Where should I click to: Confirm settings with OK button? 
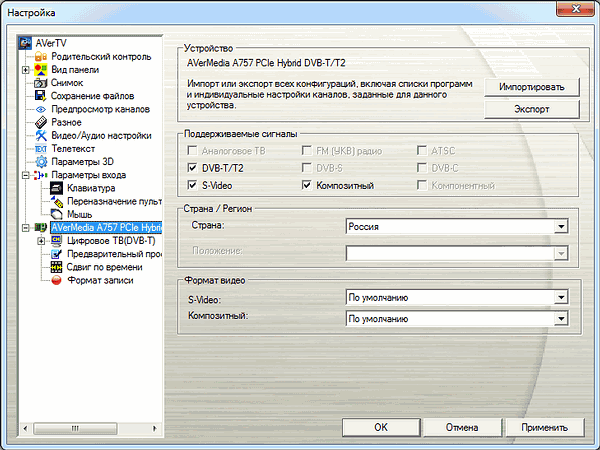381,427
